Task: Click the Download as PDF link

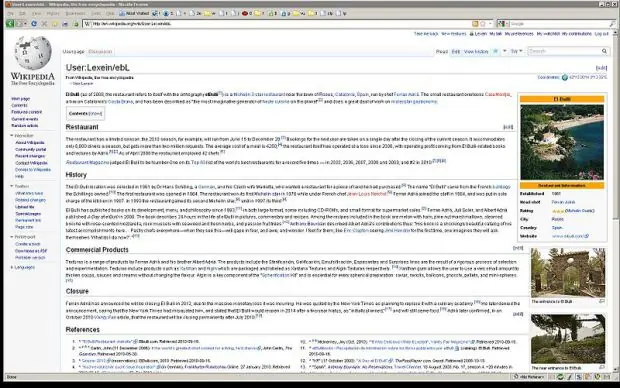Action: click(31, 251)
